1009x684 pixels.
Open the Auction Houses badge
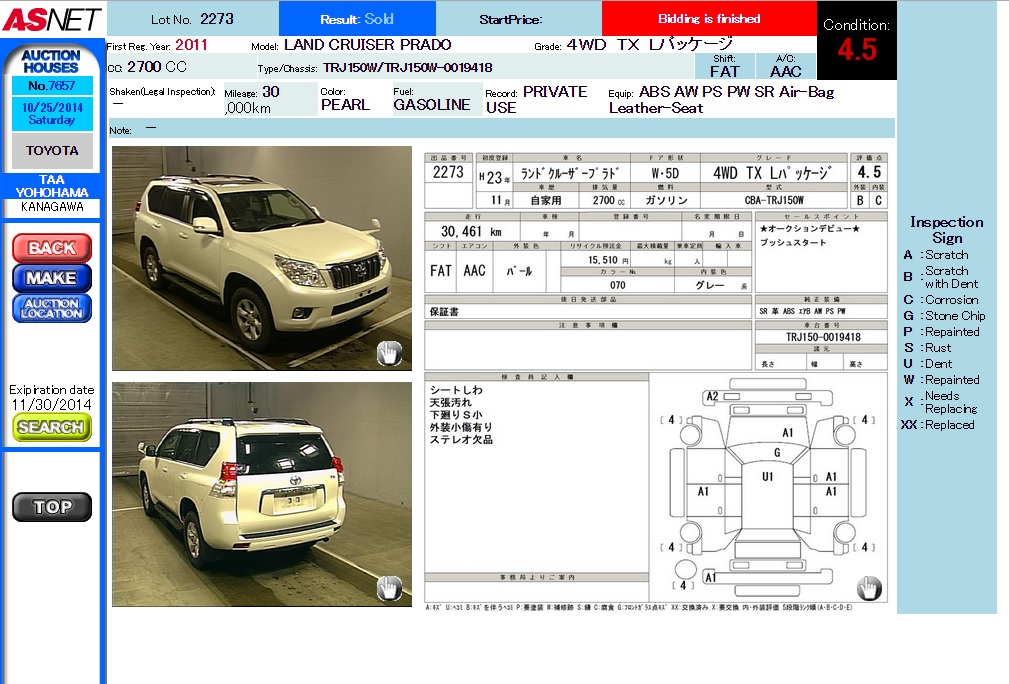[51, 60]
